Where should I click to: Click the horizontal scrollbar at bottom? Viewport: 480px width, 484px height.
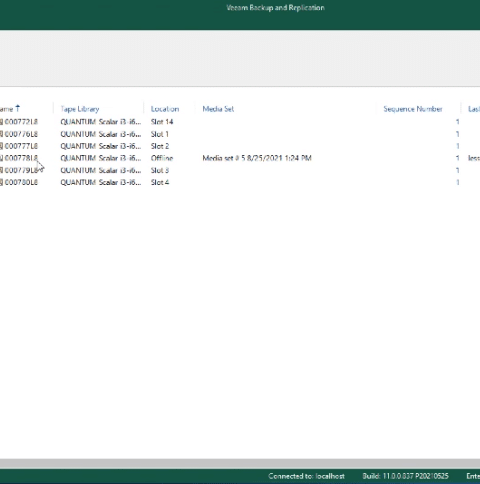click(240, 464)
